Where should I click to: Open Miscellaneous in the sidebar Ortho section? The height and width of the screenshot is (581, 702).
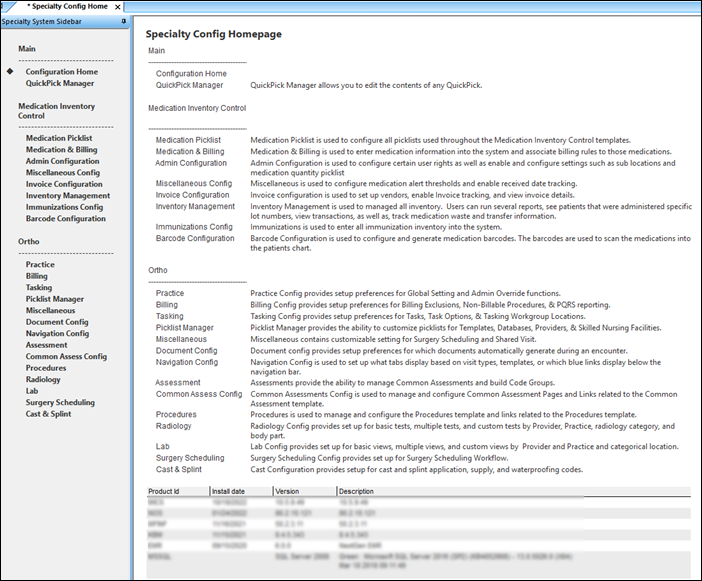tap(50, 311)
